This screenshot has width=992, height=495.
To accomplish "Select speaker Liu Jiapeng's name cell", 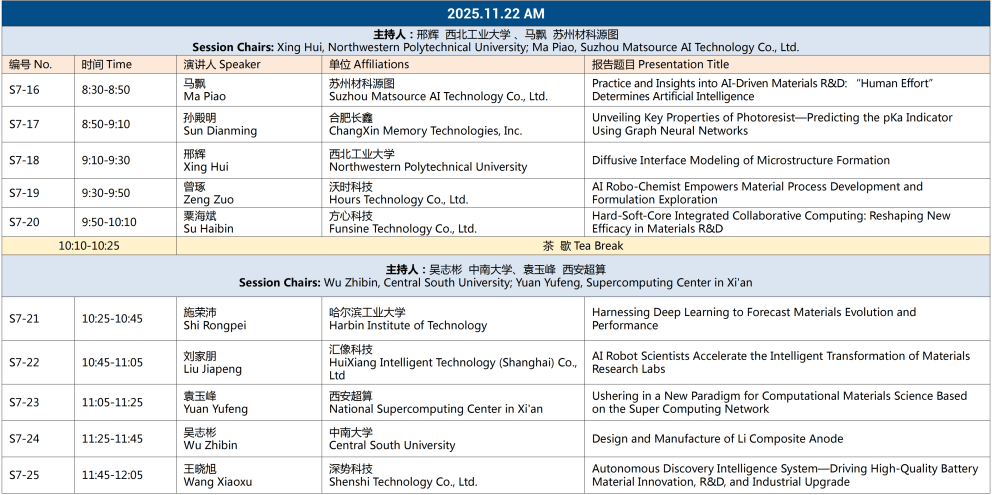I will (x=213, y=363).
